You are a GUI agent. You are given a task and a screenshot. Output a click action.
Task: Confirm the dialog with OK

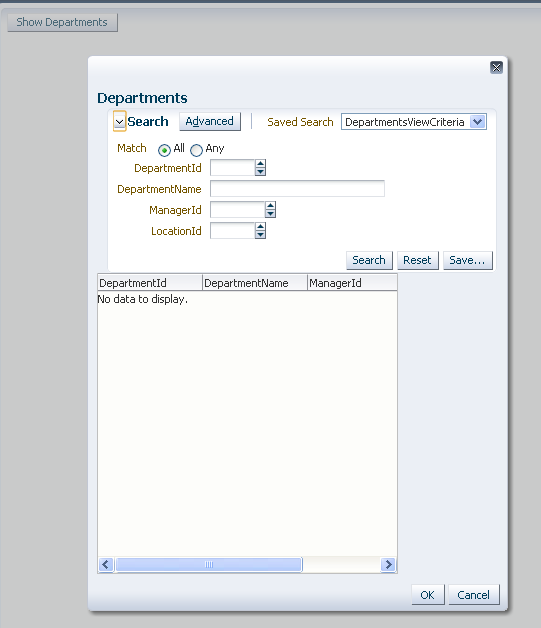428,595
